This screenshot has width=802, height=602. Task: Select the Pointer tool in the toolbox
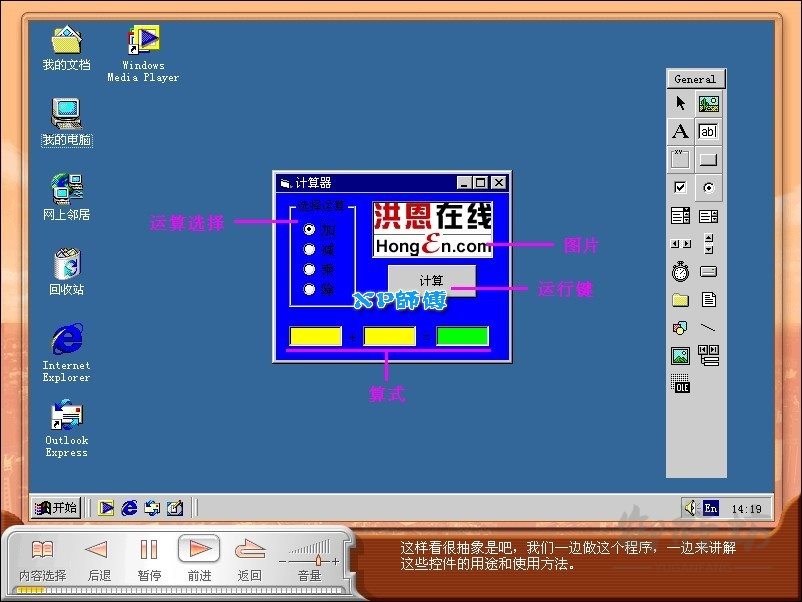[x=680, y=103]
